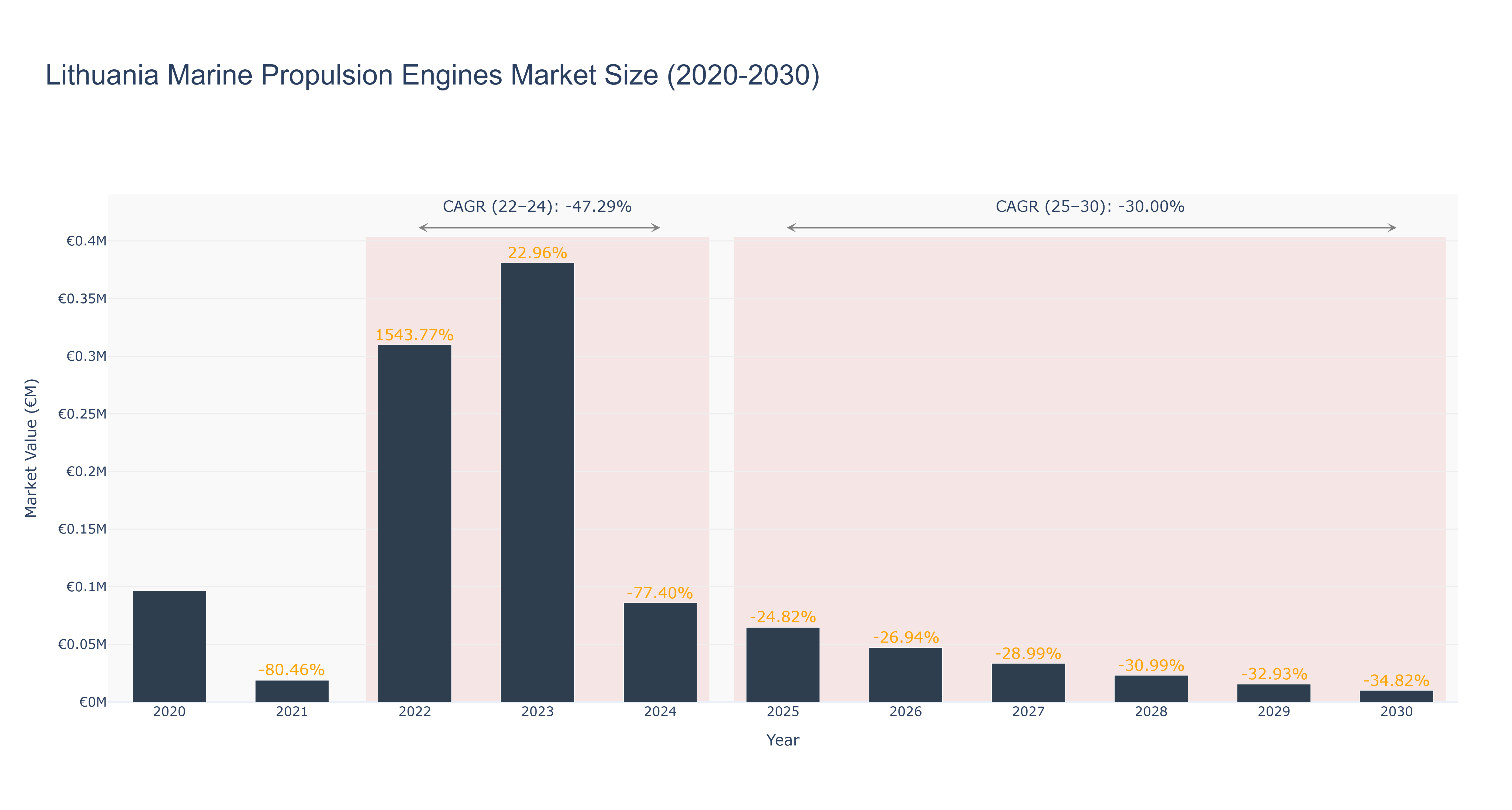Viewport: 1512px width, 810px height.
Task: Click the '€0.35M' y-axis tick label
Action: [x=82, y=299]
